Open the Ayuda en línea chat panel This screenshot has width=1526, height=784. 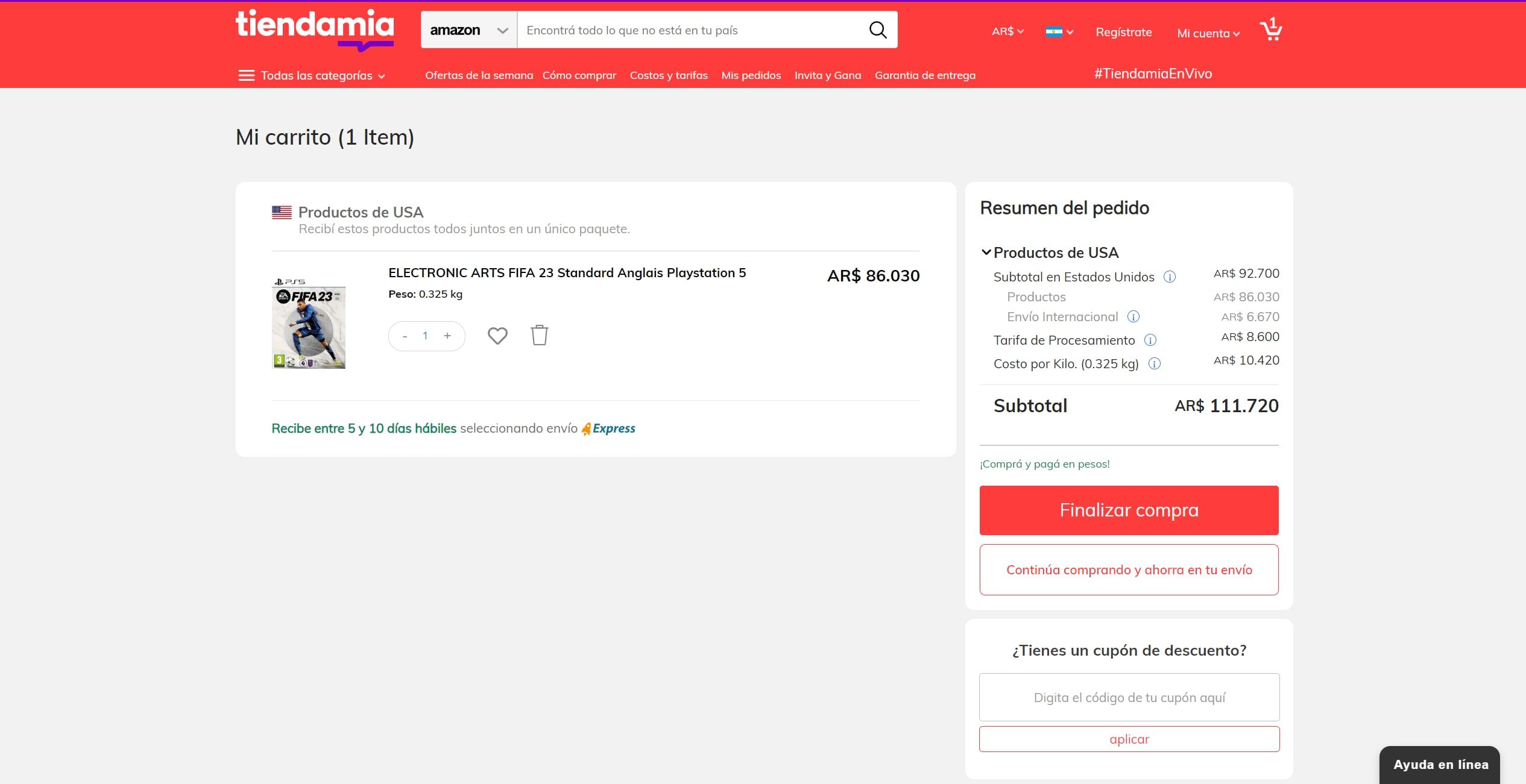1440,764
